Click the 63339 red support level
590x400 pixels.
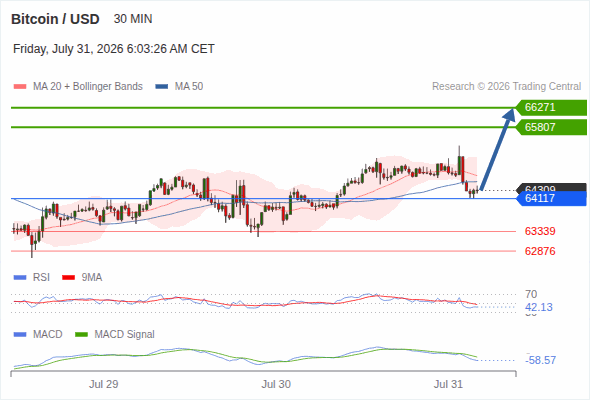(x=540, y=231)
